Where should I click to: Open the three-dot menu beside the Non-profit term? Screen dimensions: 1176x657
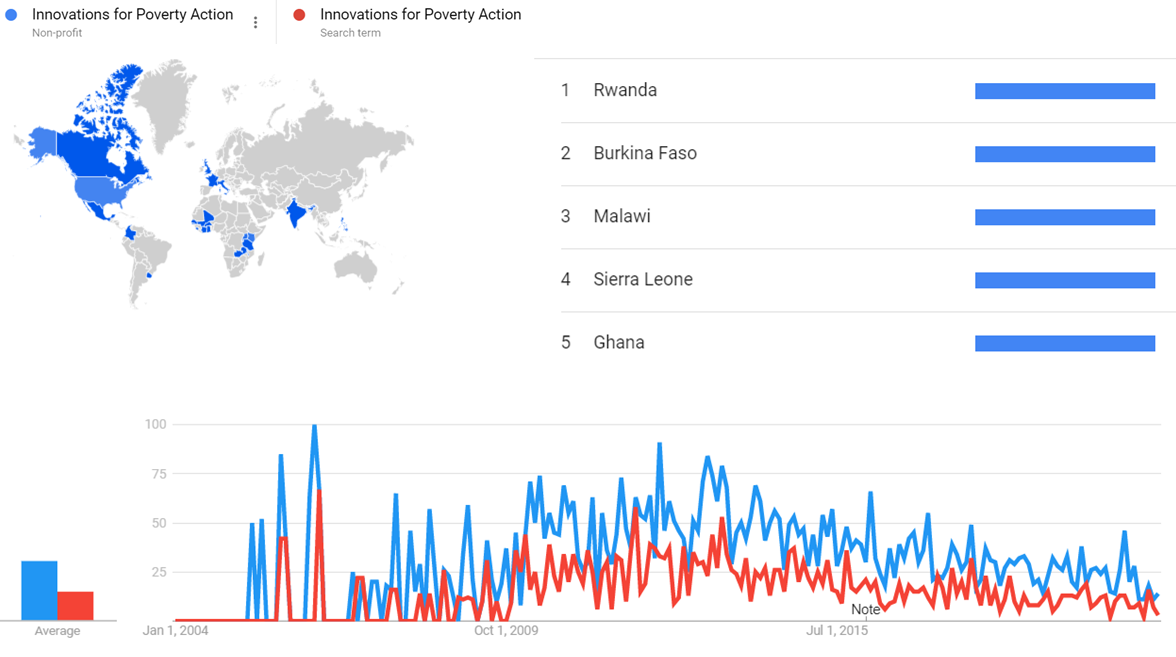pyautogui.click(x=256, y=23)
